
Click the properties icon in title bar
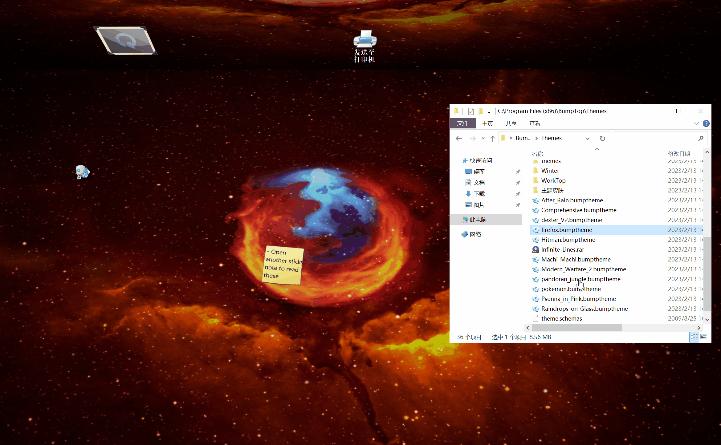point(470,111)
